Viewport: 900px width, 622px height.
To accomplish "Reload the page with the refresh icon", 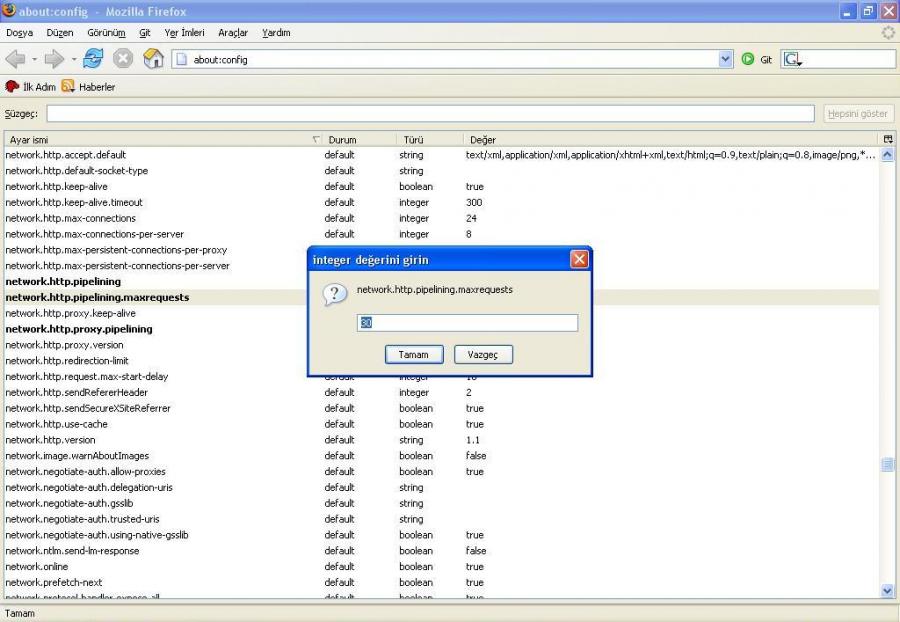I will tap(94, 59).
